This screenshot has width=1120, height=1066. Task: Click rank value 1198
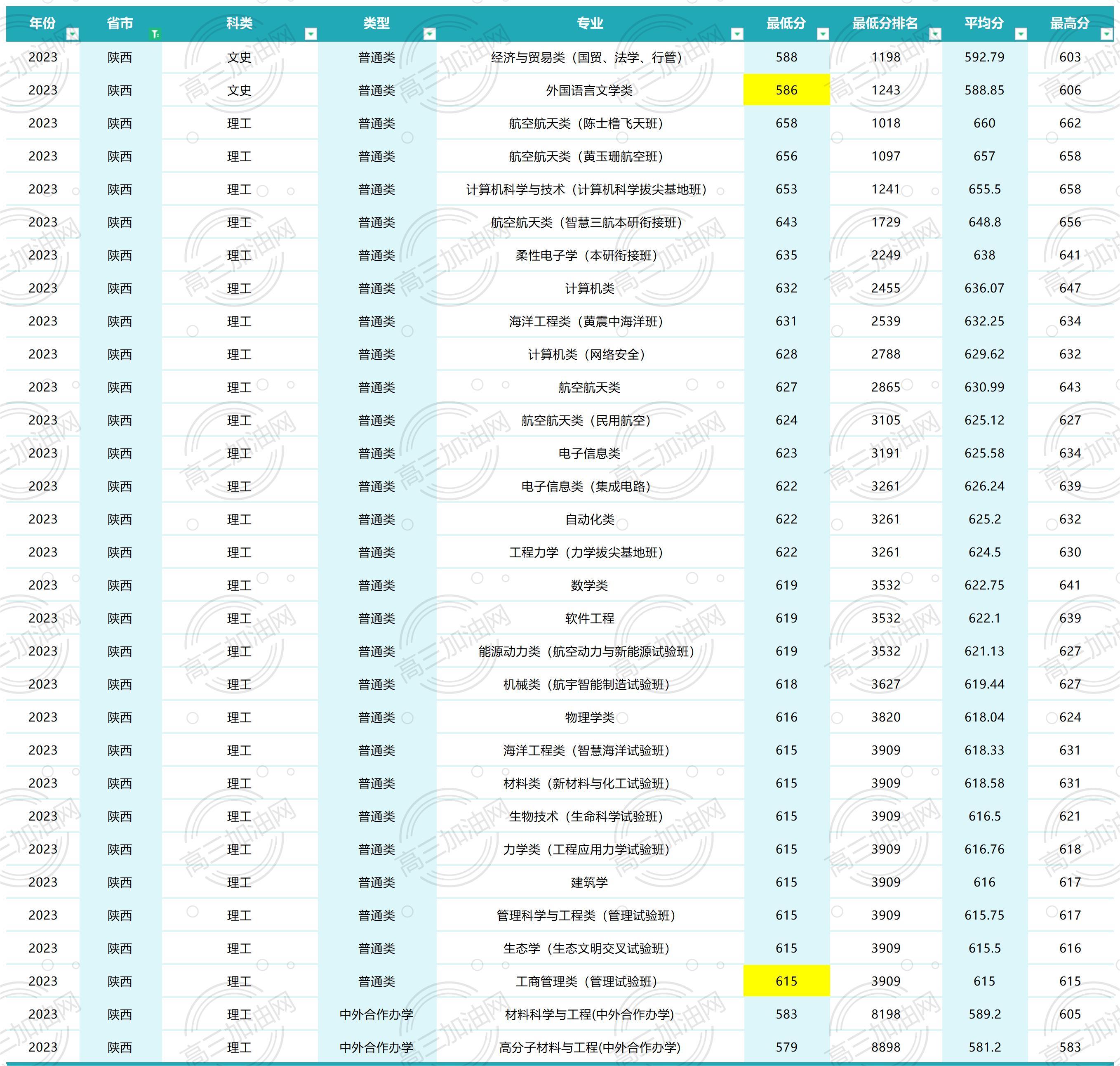pyautogui.click(x=886, y=57)
